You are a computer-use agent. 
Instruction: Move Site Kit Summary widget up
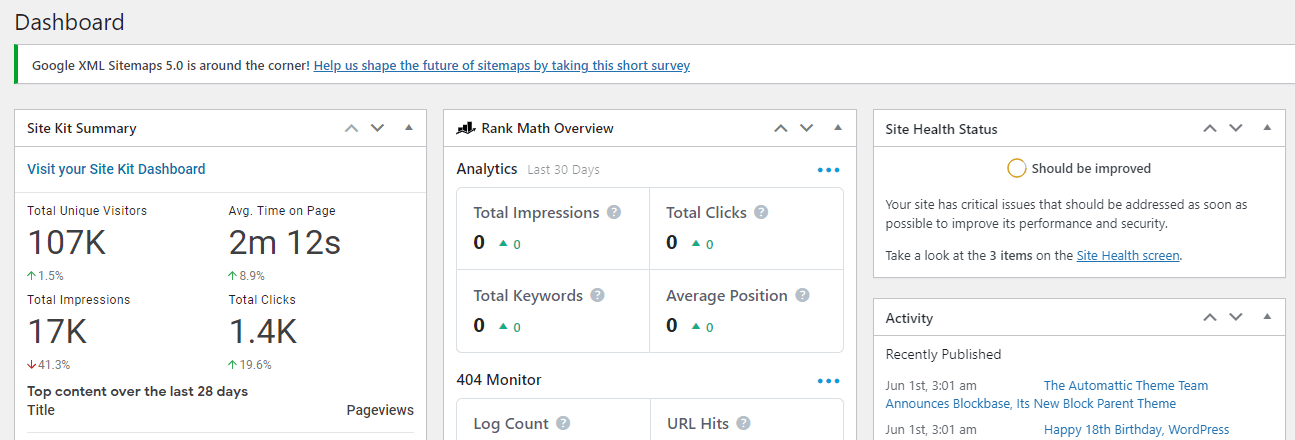coord(351,128)
